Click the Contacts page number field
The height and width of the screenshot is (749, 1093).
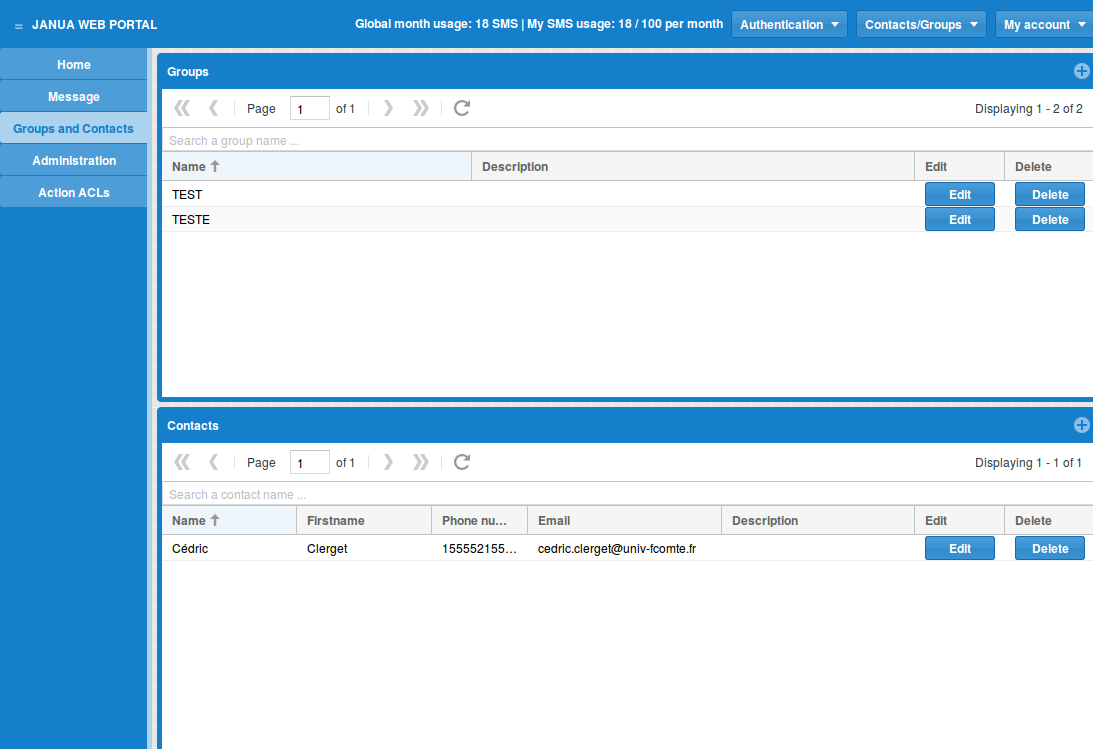click(309, 462)
